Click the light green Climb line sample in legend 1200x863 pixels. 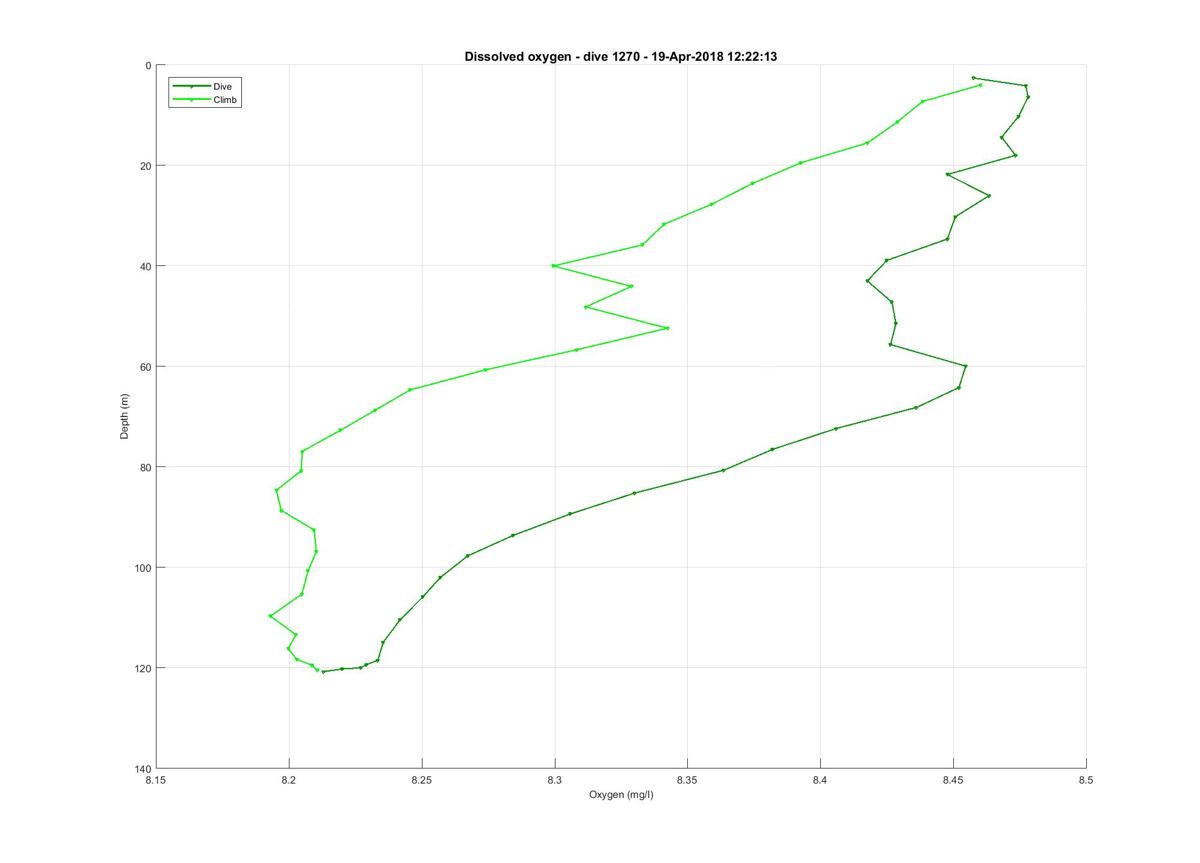pos(191,100)
